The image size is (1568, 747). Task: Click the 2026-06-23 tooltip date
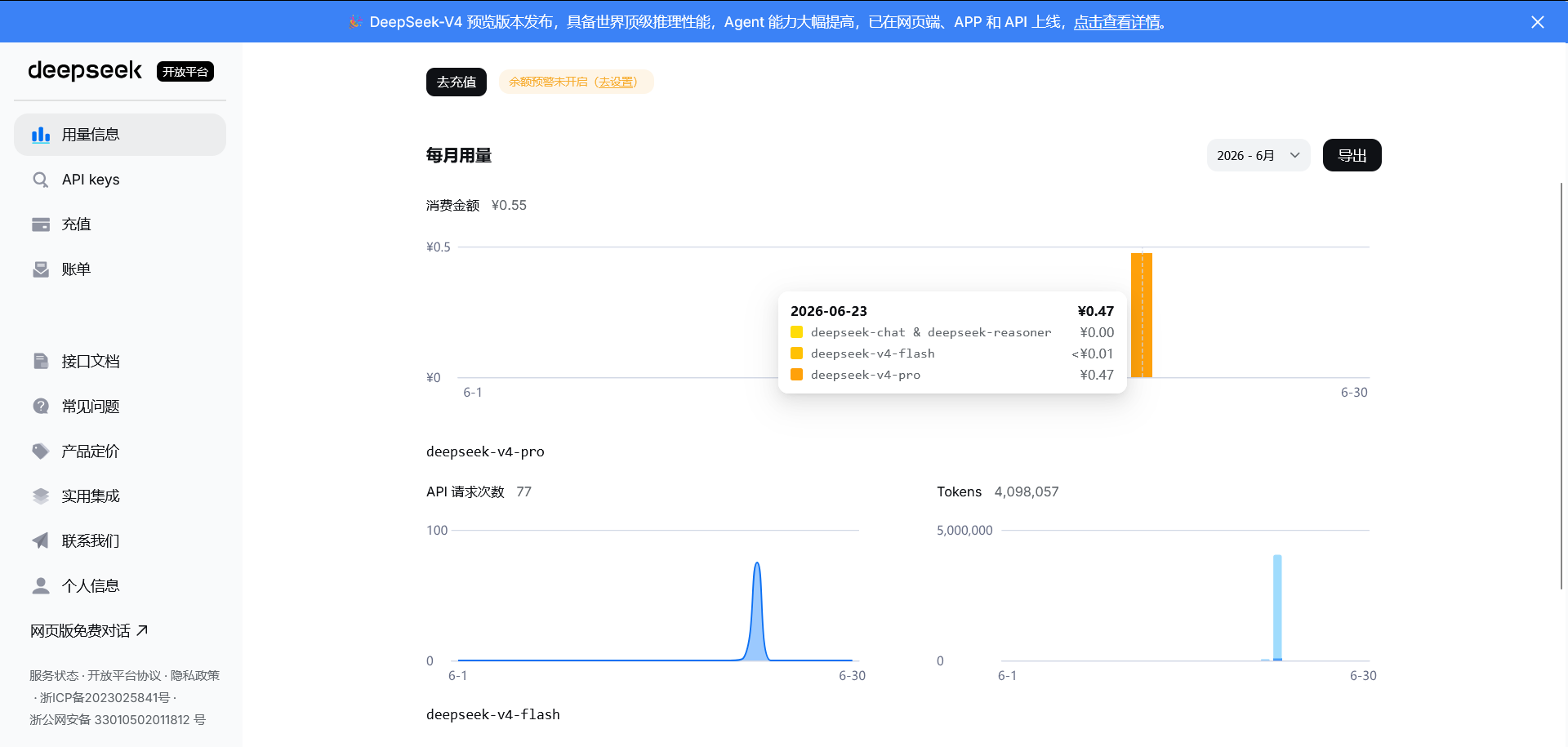click(829, 311)
